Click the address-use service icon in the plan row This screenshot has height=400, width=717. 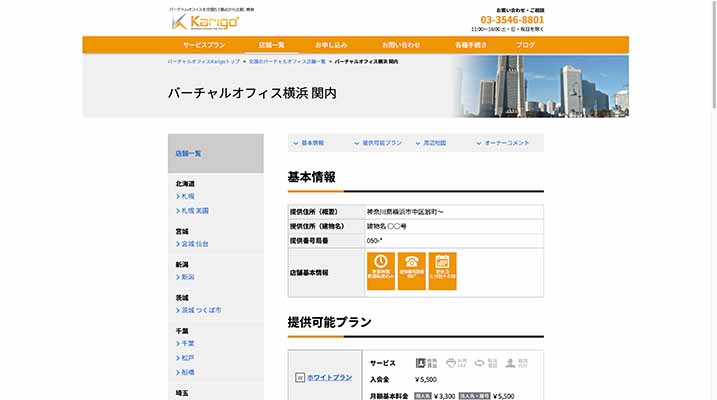click(x=426, y=363)
